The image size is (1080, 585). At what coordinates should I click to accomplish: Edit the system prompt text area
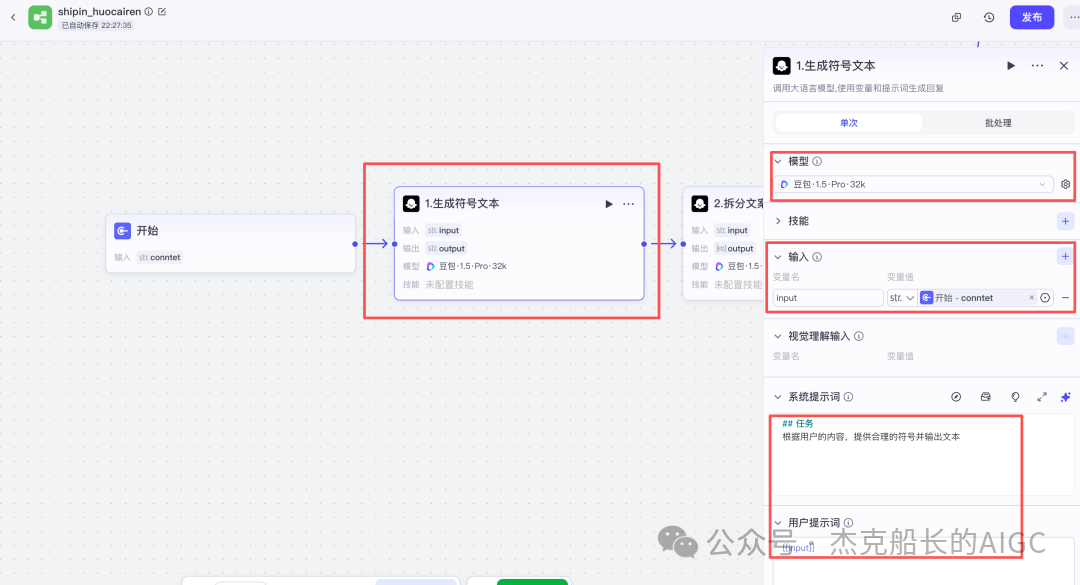pyautogui.click(x=923, y=455)
